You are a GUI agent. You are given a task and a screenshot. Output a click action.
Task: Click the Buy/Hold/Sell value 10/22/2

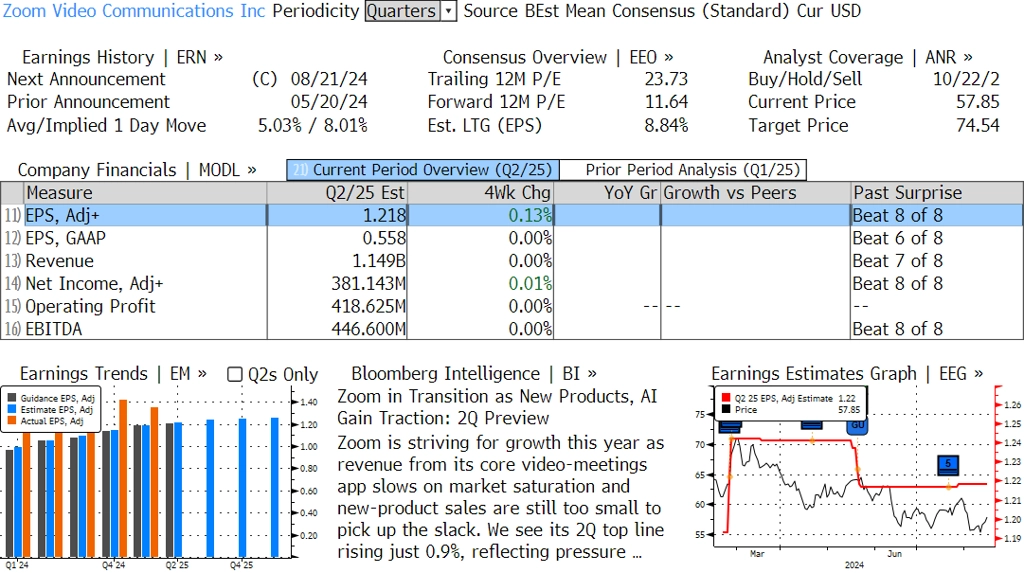[x=966, y=80]
